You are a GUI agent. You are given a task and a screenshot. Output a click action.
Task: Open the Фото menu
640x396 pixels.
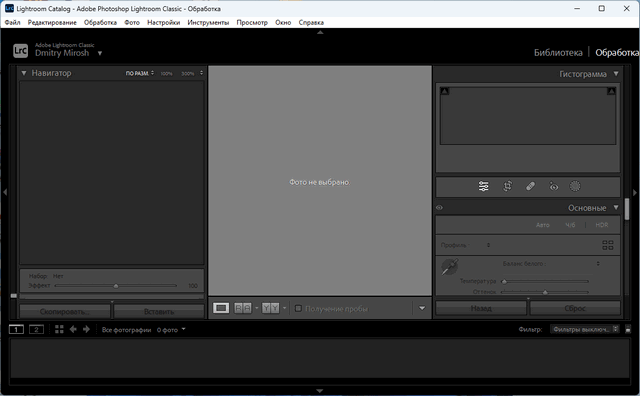click(x=132, y=22)
